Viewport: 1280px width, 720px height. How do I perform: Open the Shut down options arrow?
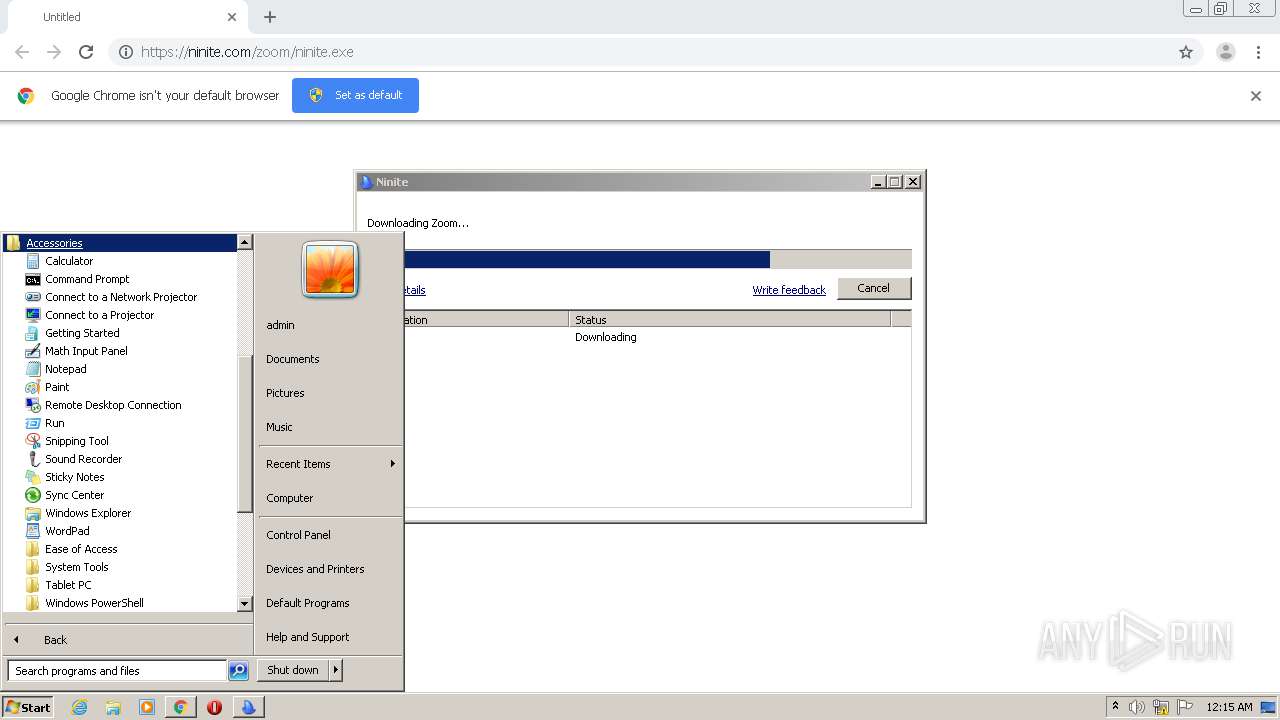[x=336, y=670]
